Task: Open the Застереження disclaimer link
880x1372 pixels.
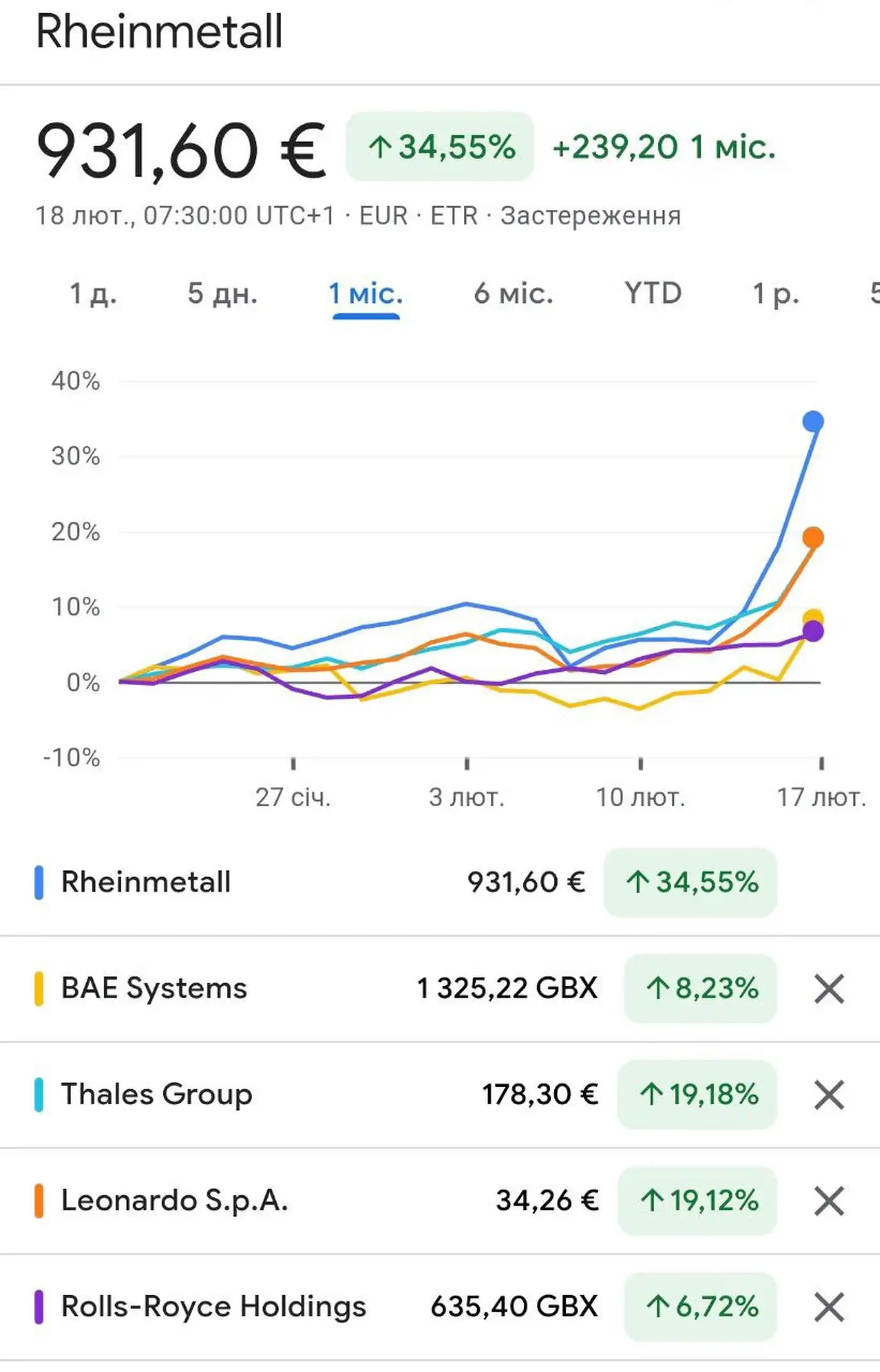Action: [x=590, y=216]
